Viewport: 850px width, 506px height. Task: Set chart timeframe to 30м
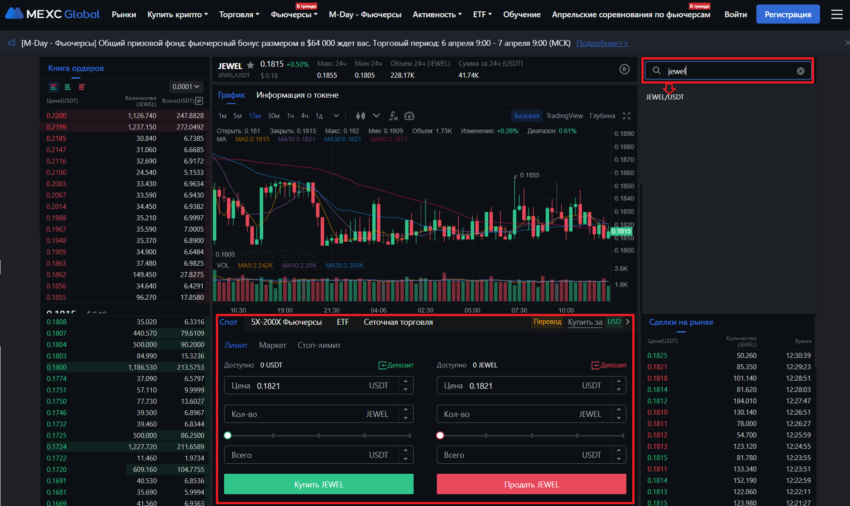273,116
